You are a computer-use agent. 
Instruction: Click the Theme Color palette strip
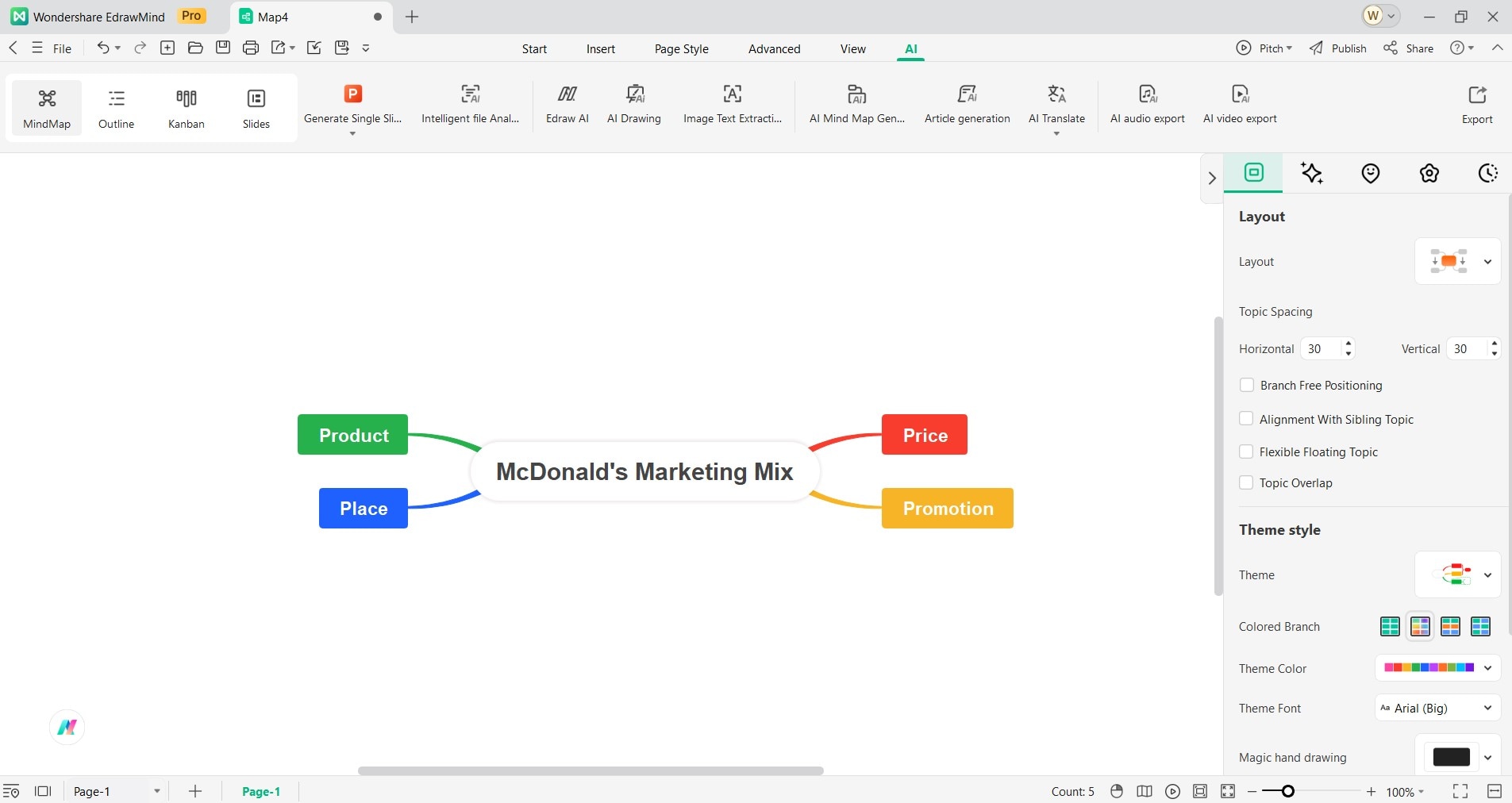pos(1429,668)
